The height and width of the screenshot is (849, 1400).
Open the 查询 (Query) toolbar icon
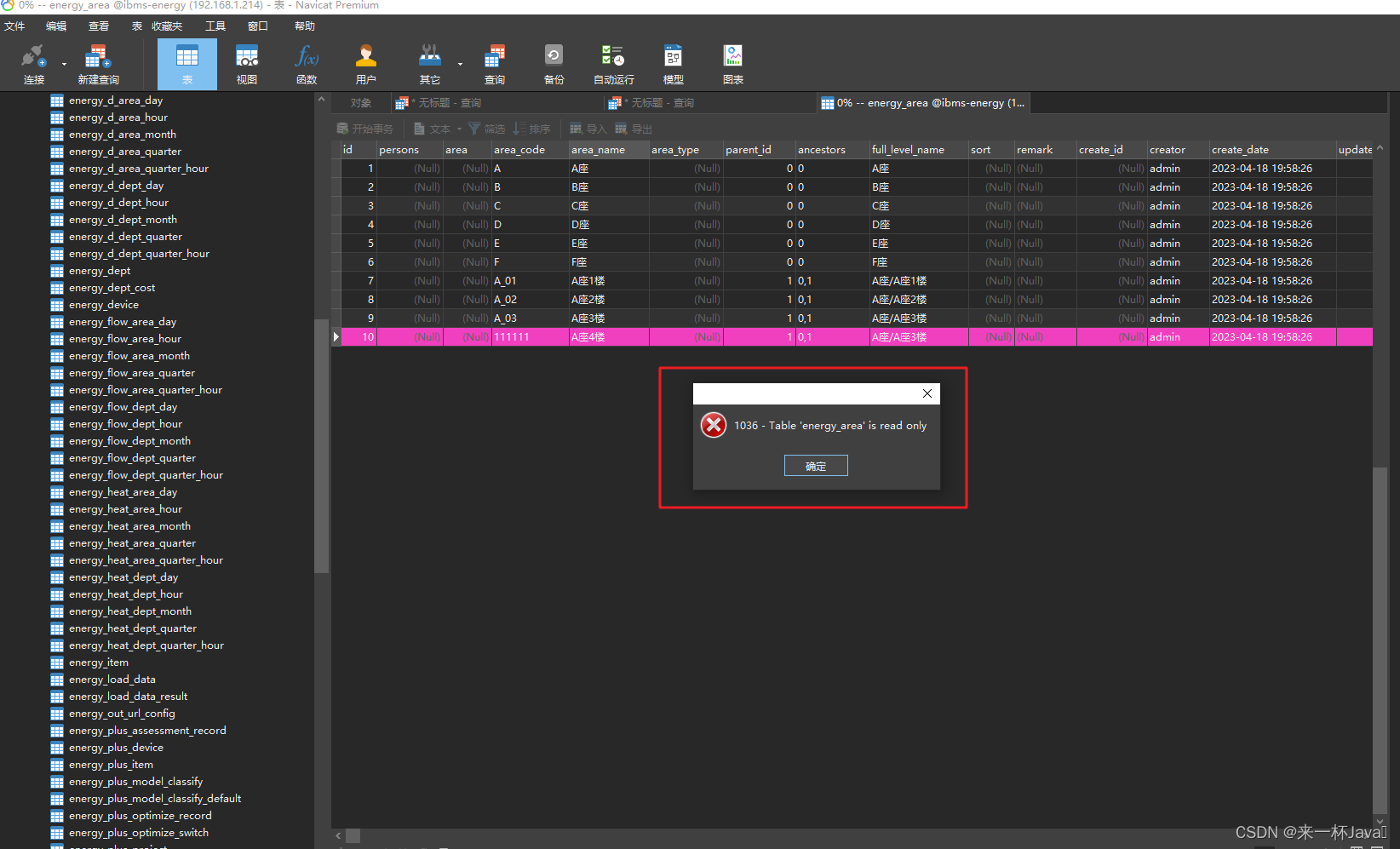[x=495, y=64]
